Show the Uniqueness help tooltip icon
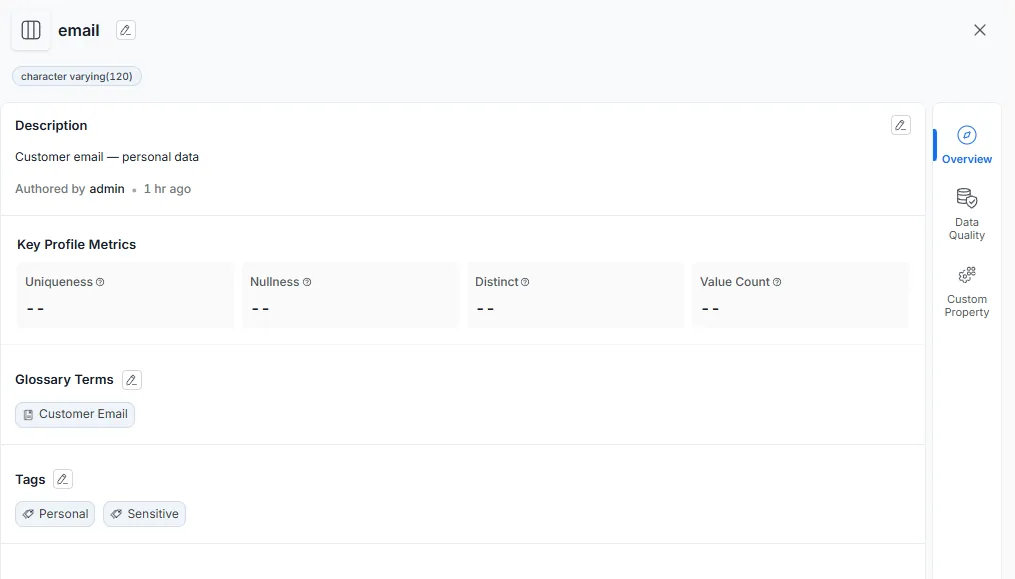The height and width of the screenshot is (579, 1015). tap(100, 282)
